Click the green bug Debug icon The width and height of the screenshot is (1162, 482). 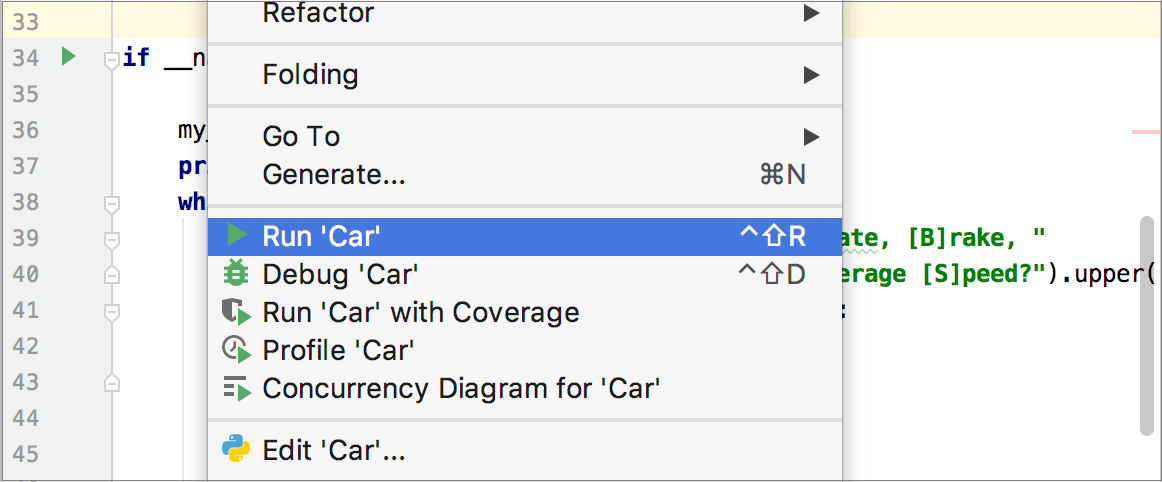pos(236,274)
